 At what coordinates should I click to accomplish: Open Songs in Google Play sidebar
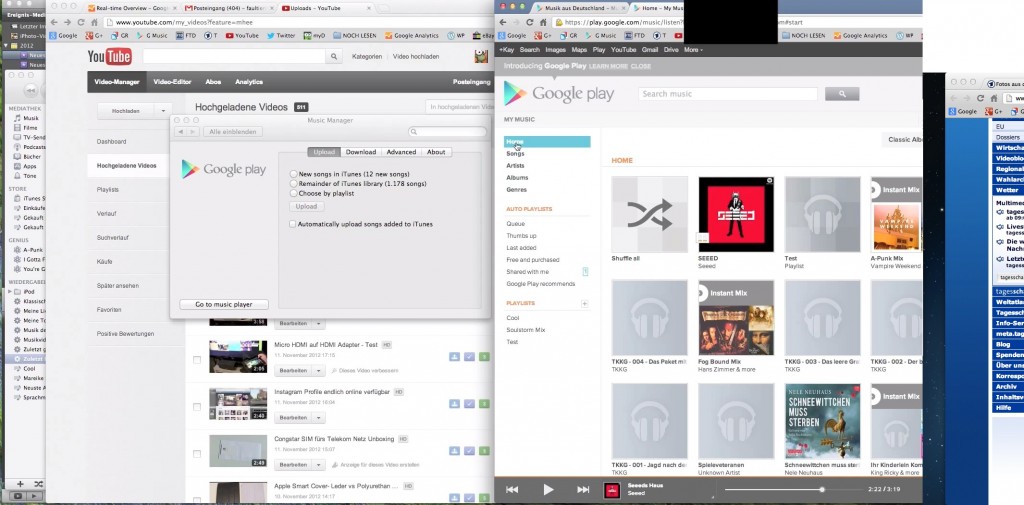515,154
